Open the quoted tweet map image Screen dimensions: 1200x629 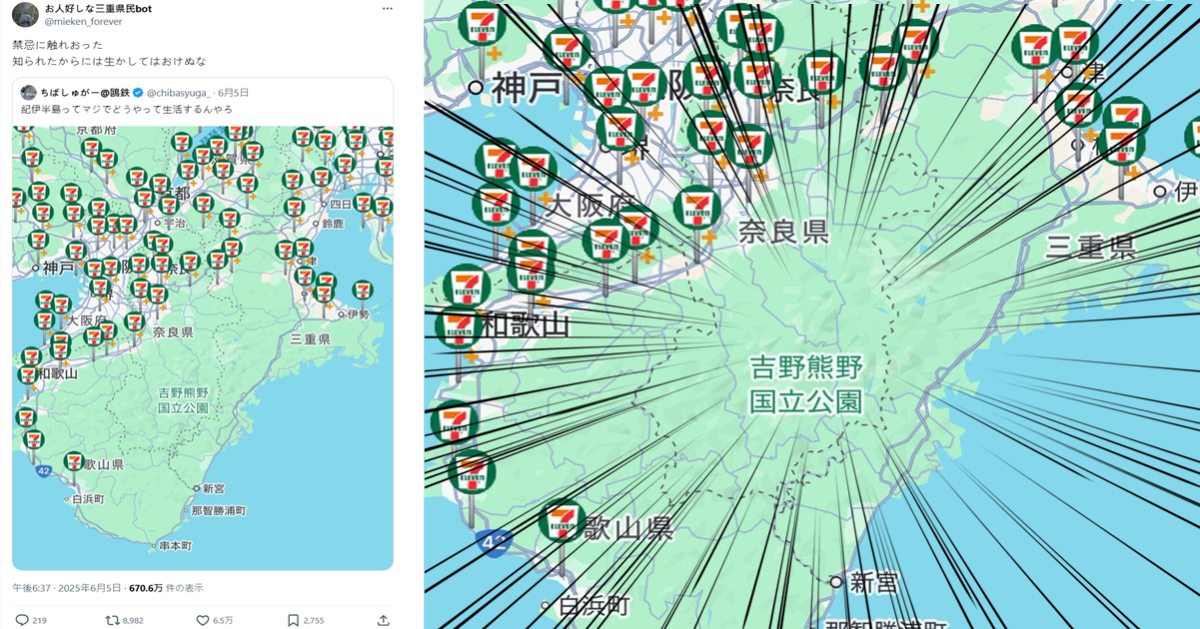click(x=202, y=348)
